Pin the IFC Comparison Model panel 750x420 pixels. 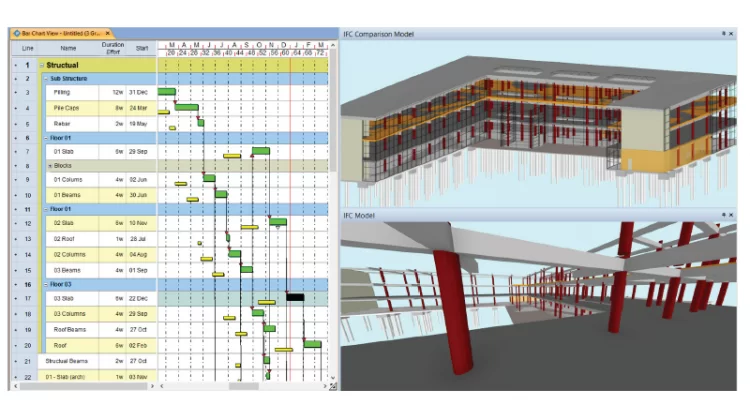coord(722,33)
